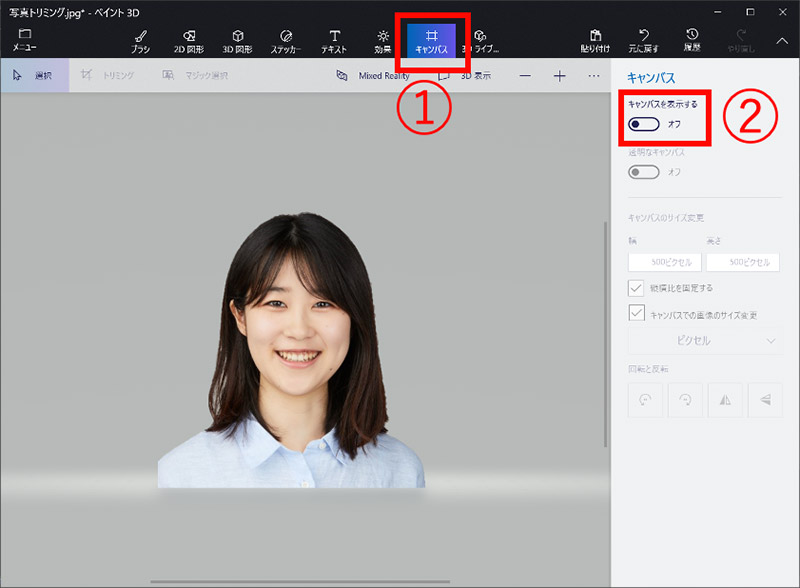Toggle the Show canvas (キャンバスを表示する) switch

(645, 123)
